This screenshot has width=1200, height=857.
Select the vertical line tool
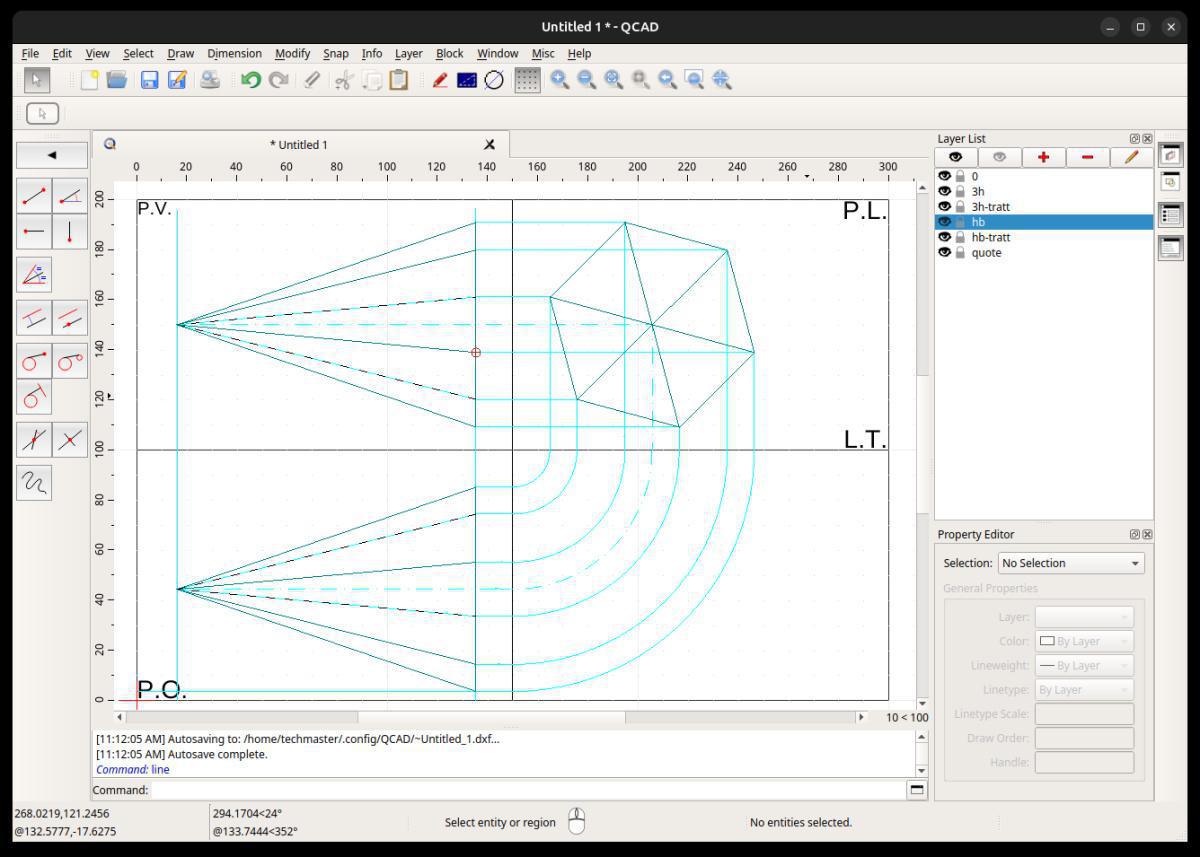pos(69,232)
